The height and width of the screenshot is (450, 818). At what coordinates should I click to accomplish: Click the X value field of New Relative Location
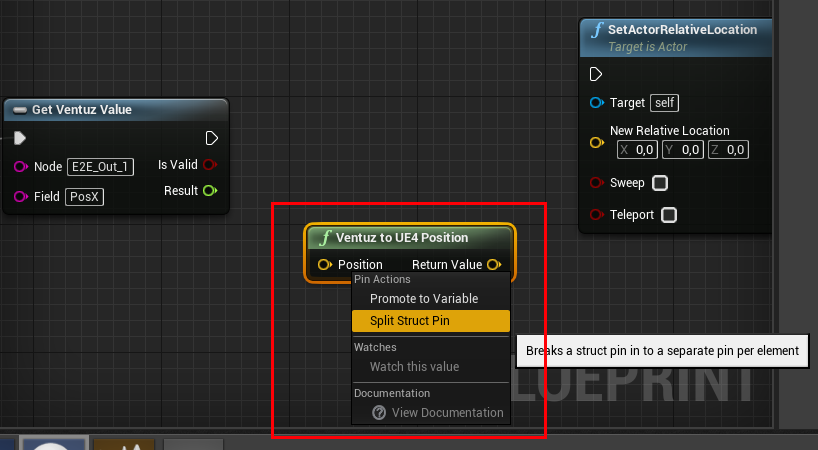[x=637, y=150]
